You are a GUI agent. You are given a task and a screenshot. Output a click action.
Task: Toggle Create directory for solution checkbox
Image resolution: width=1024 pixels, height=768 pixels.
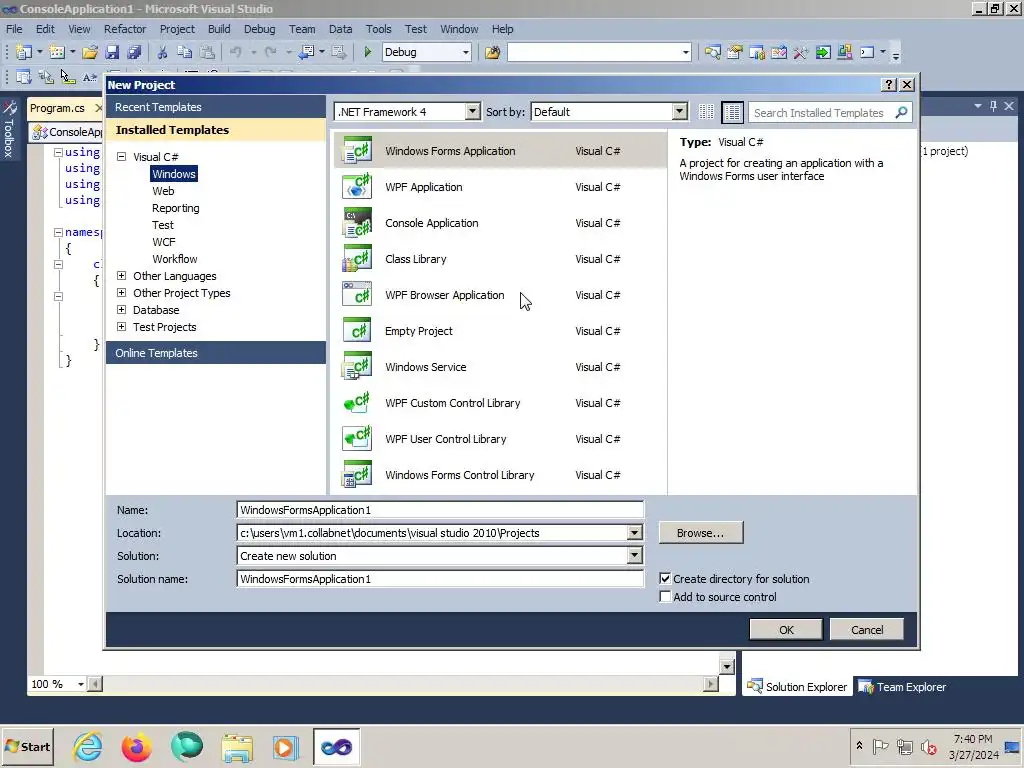pyautogui.click(x=665, y=579)
